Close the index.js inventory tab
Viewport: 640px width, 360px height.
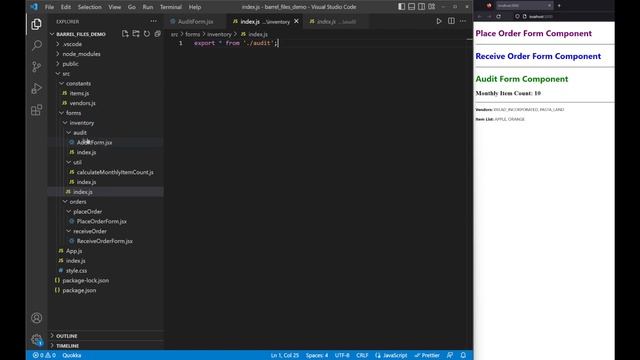pos(296,21)
